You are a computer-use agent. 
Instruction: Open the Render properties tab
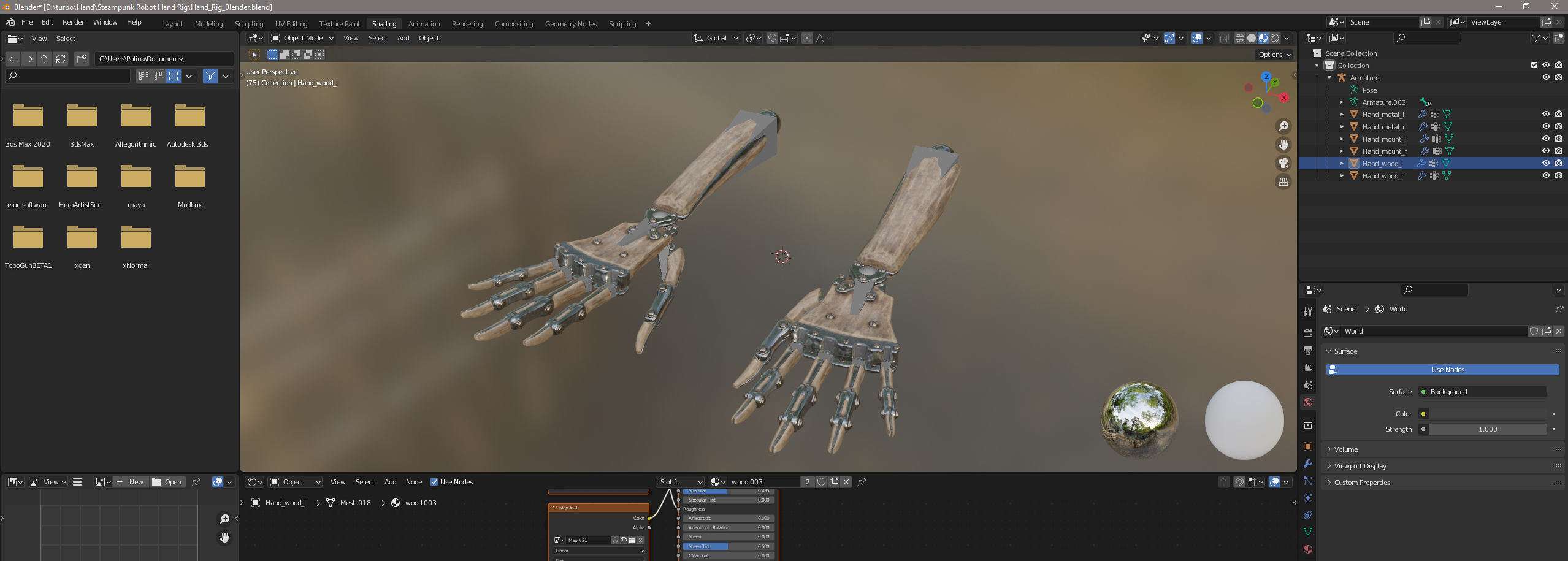(1308, 333)
